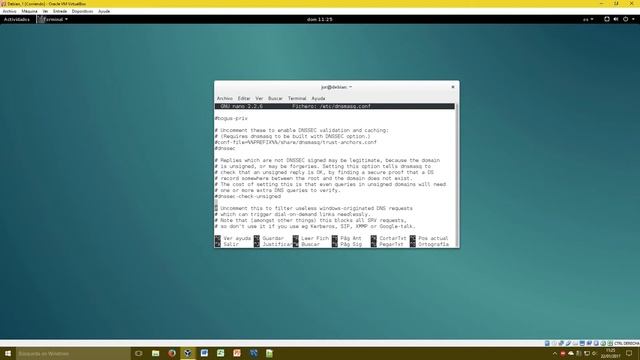The height and width of the screenshot is (360, 640).
Task: Open the Windows Action Center notifications icon
Action: 629,353
